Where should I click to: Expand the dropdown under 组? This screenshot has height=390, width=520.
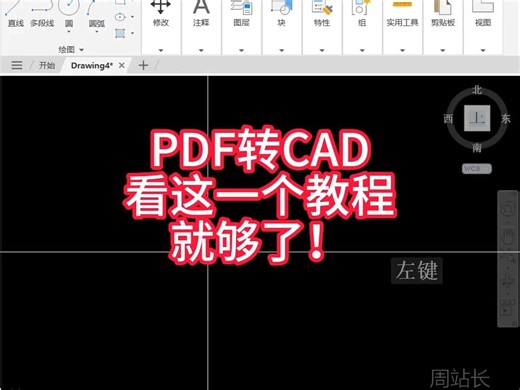pyautogui.click(x=362, y=50)
